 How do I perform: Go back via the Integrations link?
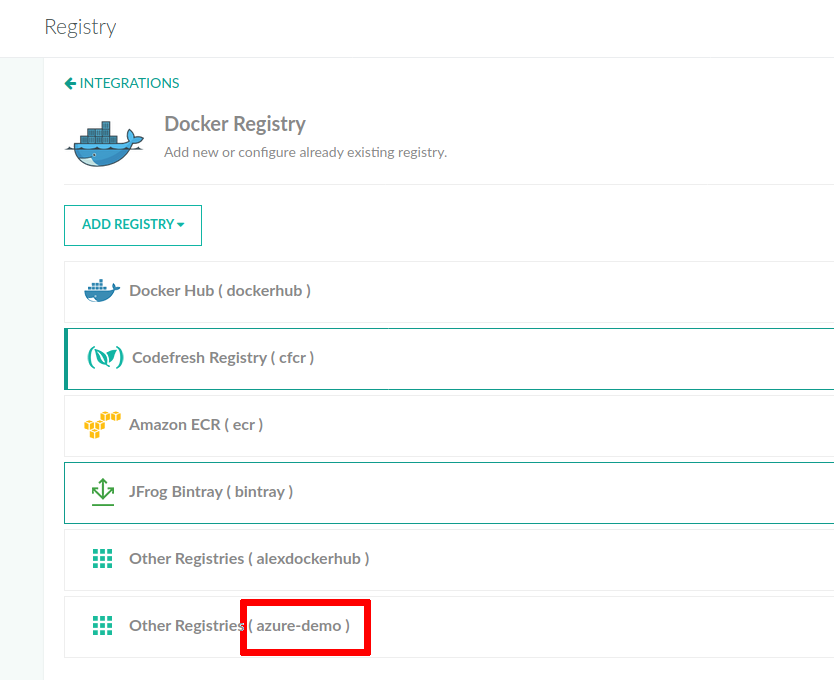click(129, 83)
